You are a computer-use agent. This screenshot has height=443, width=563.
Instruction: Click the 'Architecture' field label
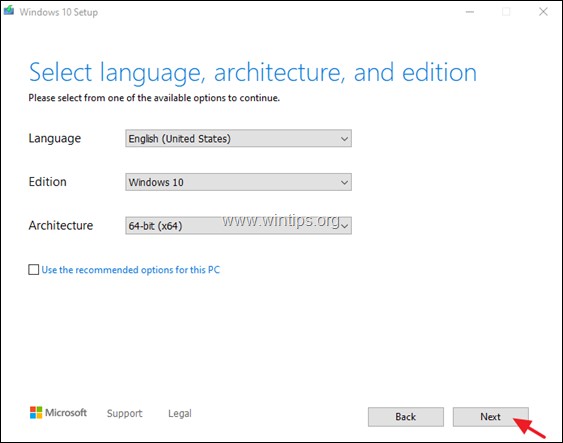pyautogui.click(x=61, y=225)
